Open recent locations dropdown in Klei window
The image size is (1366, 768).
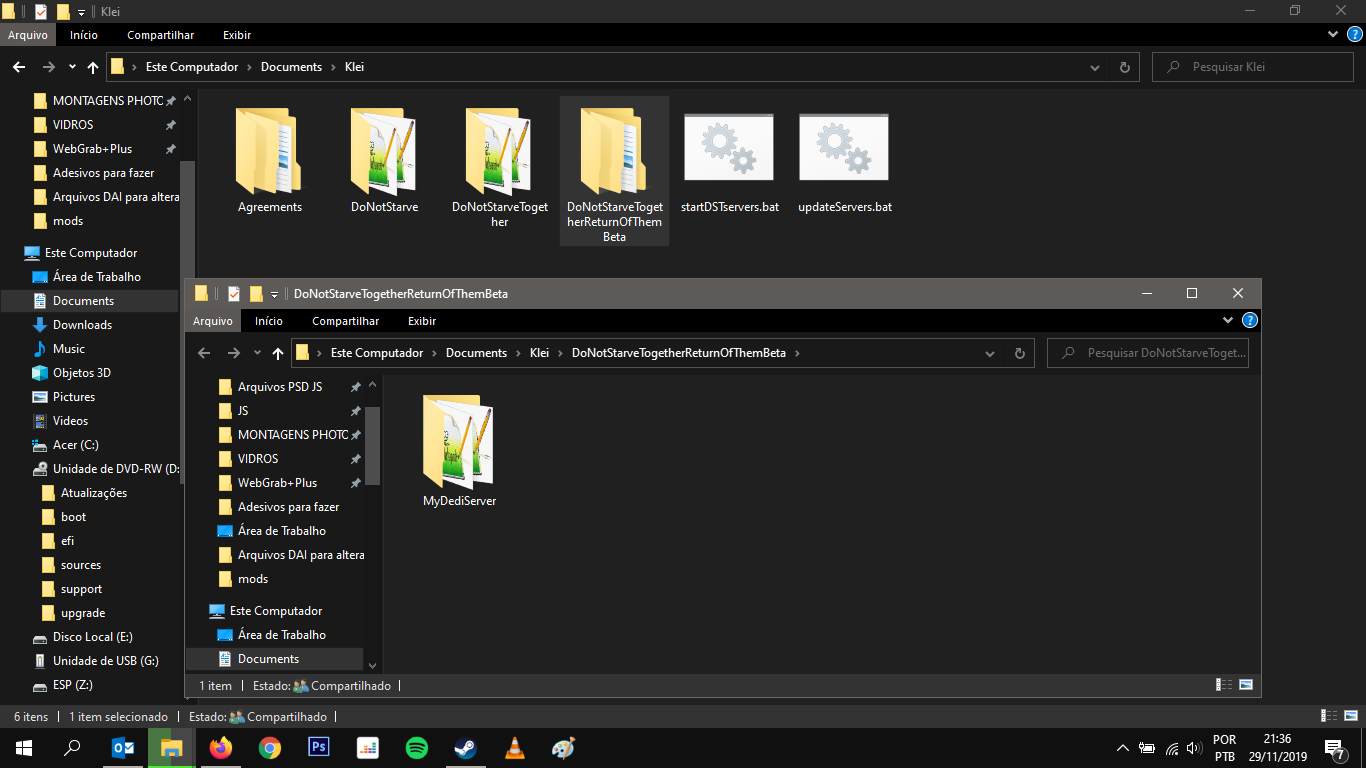pyautogui.click(x=72, y=67)
